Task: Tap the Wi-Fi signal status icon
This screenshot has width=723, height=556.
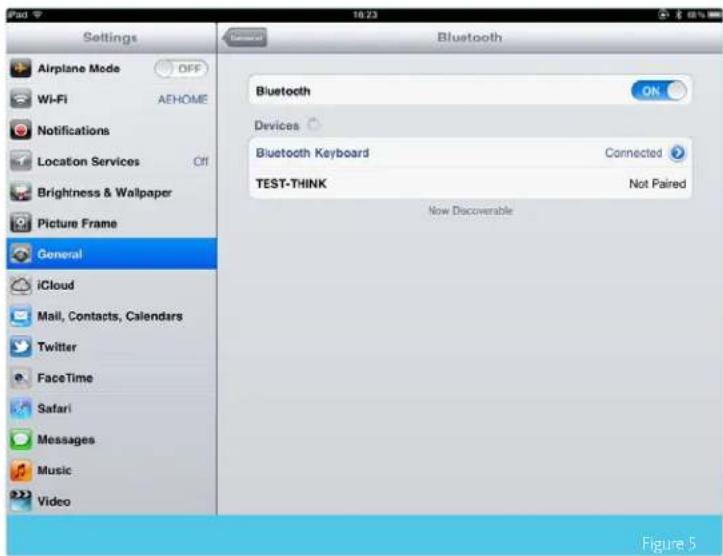Action: pyautogui.click(x=37, y=15)
